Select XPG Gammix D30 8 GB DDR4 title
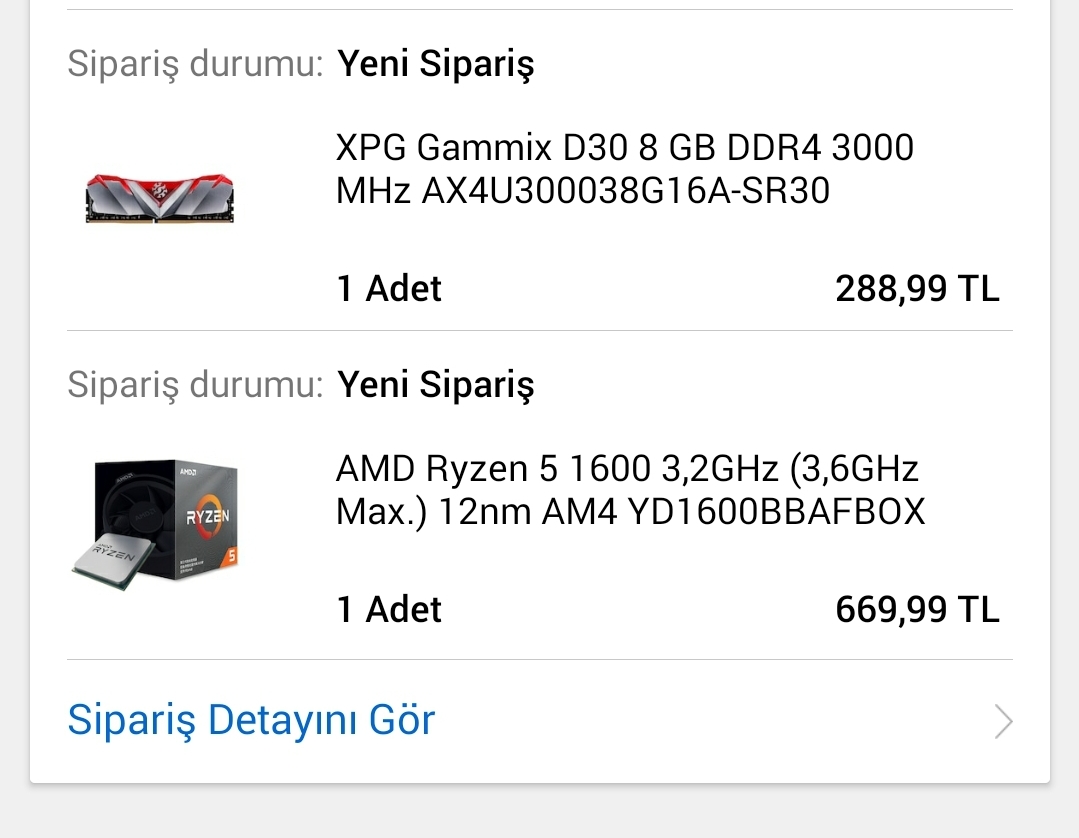1079x838 pixels. 625,169
